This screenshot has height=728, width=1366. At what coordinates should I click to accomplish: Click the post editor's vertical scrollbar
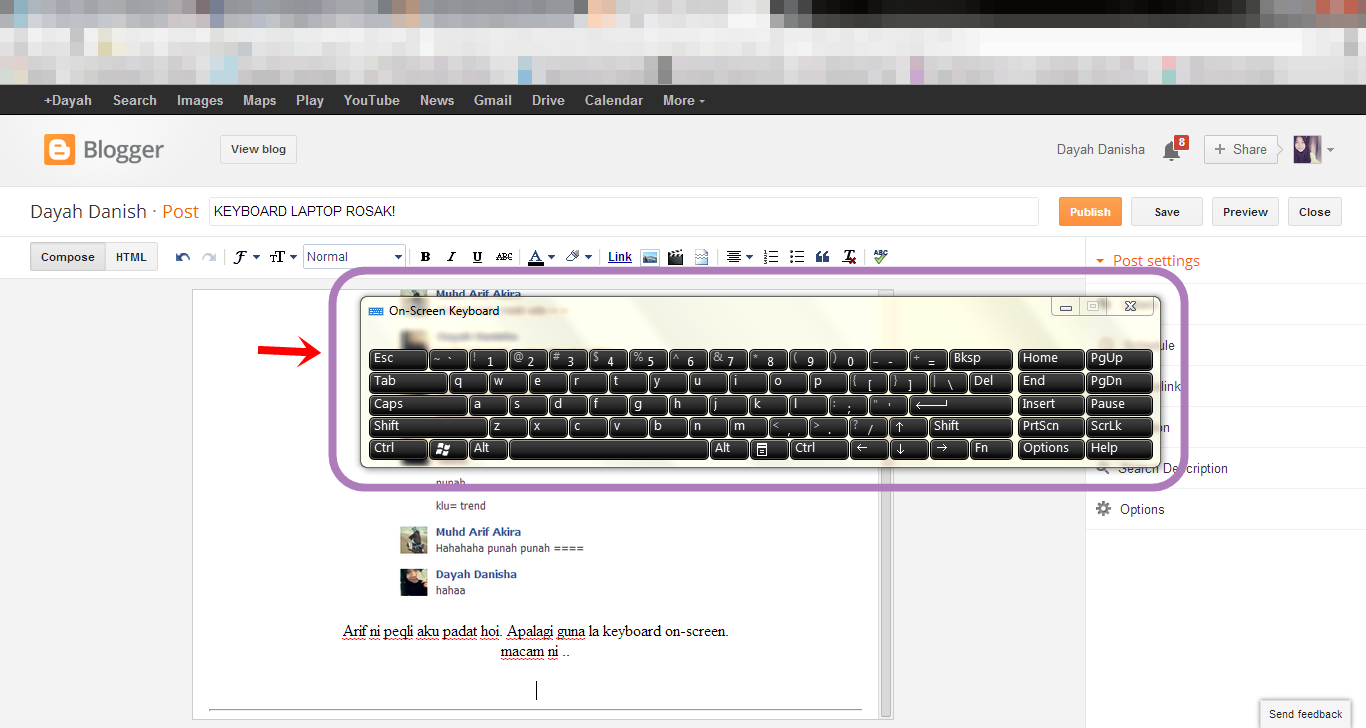click(885, 504)
